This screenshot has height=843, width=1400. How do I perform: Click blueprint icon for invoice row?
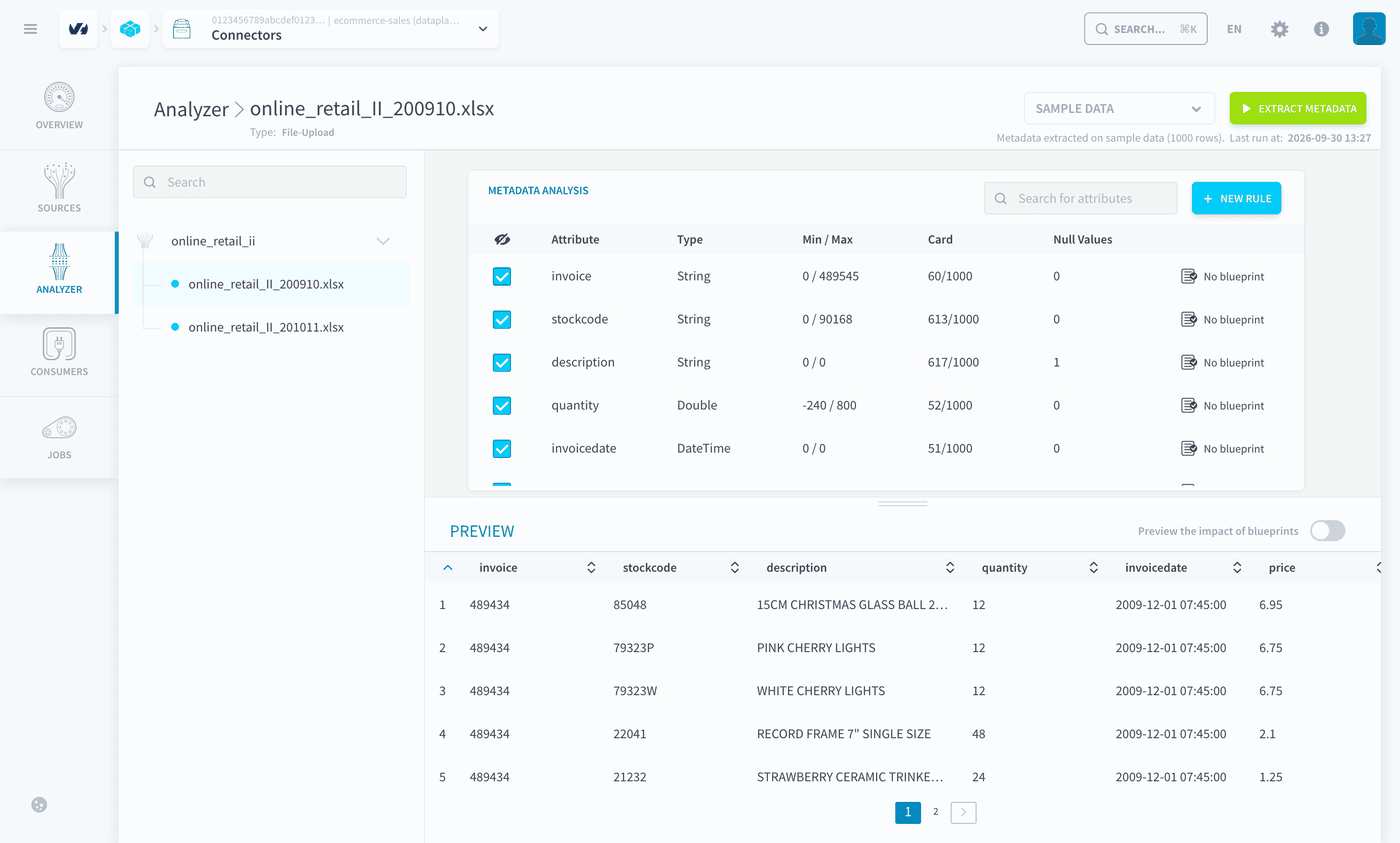click(x=1189, y=276)
